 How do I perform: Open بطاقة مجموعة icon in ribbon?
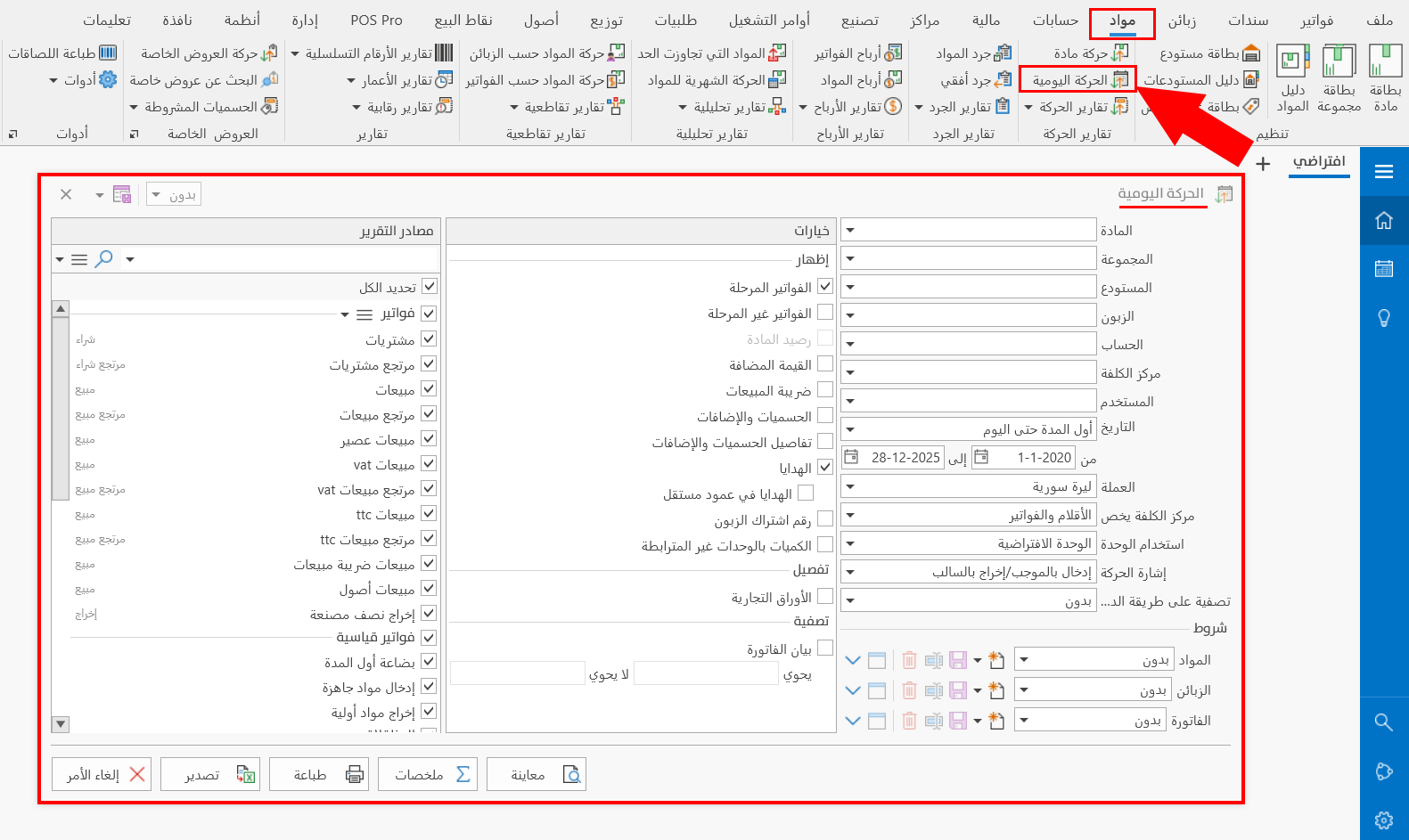click(1339, 78)
